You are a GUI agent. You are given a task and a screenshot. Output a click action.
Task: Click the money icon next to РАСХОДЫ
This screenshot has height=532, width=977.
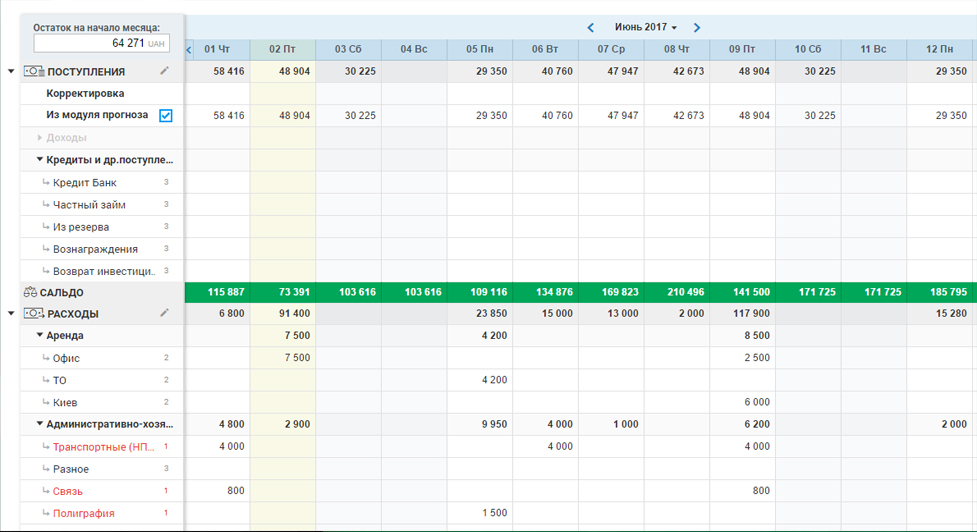[x=34, y=314]
